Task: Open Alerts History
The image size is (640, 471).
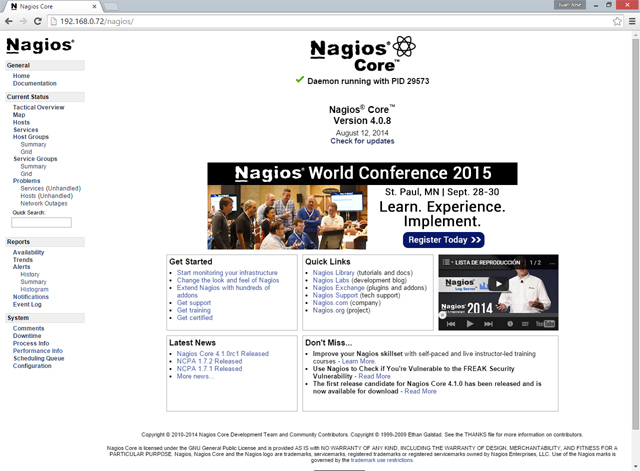Action: [x=30, y=274]
